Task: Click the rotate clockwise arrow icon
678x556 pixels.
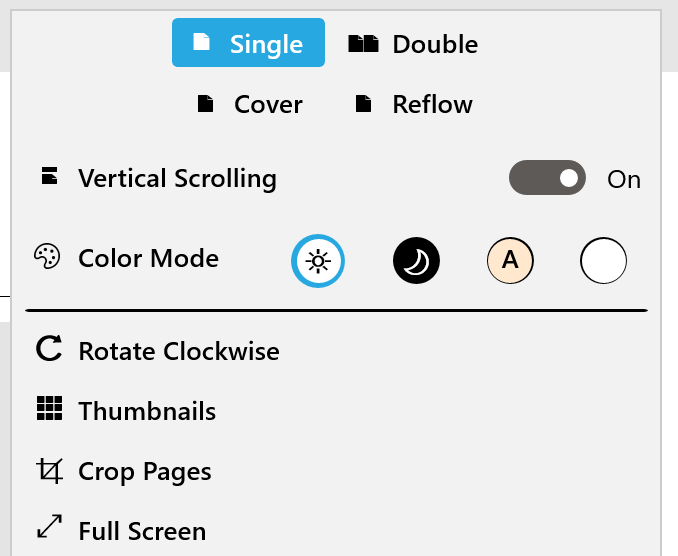Action: coord(48,350)
